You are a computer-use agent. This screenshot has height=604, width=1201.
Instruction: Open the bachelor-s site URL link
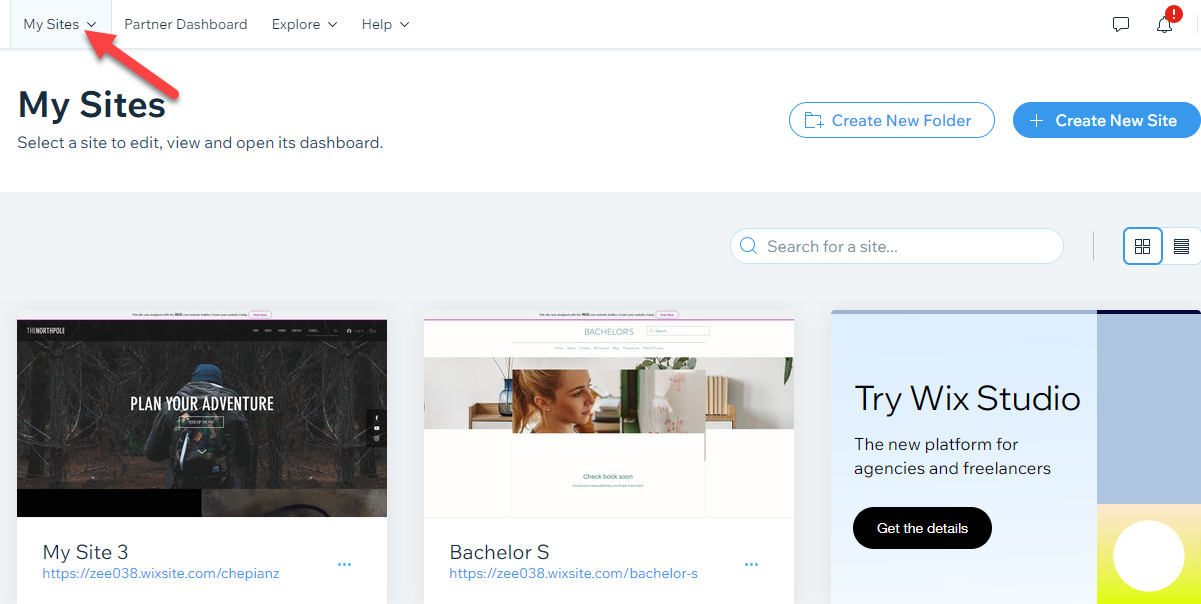click(x=573, y=574)
